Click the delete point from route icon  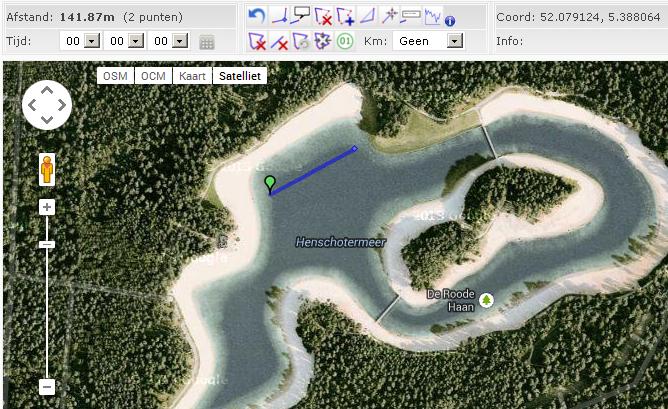click(323, 16)
